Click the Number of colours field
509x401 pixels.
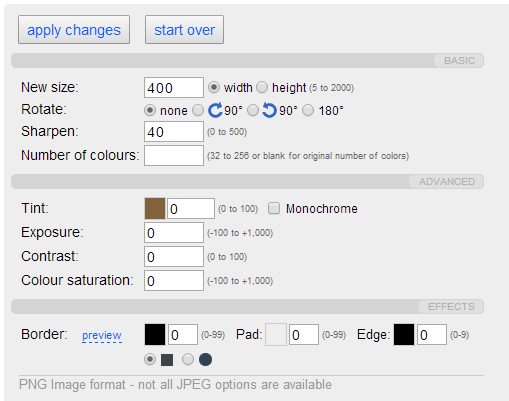[174, 156]
